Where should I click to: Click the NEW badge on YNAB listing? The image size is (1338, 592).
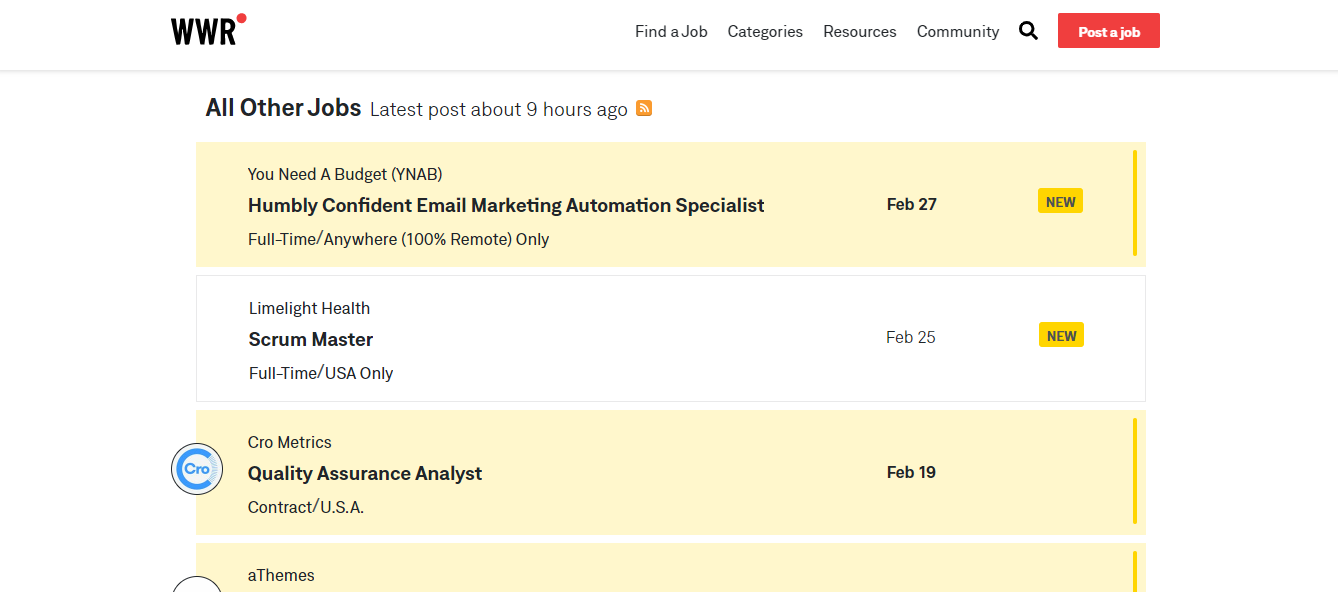click(x=1060, y=202)
